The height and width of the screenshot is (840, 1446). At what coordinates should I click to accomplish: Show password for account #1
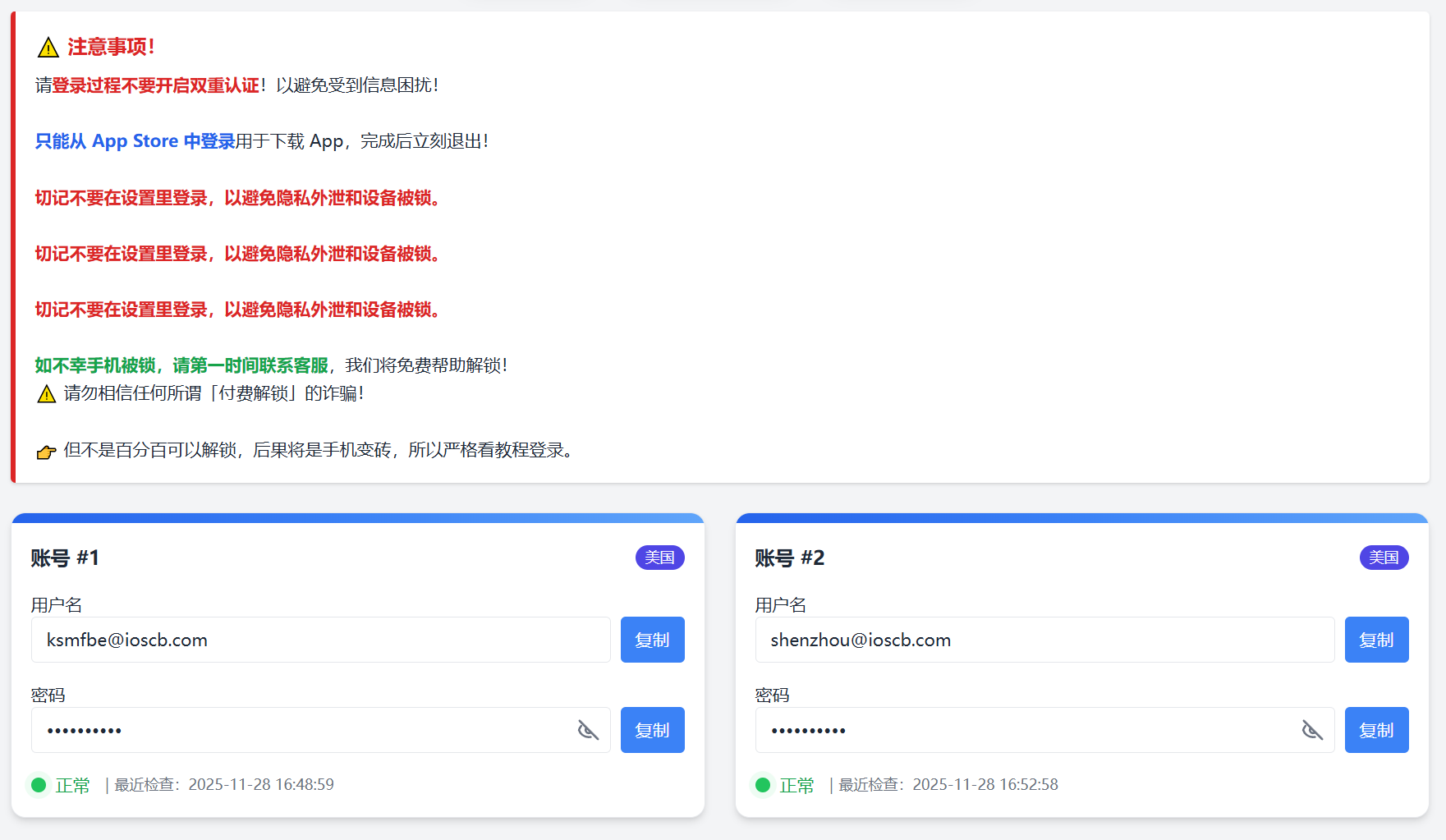pyautogui.click(x=588, y=730)
